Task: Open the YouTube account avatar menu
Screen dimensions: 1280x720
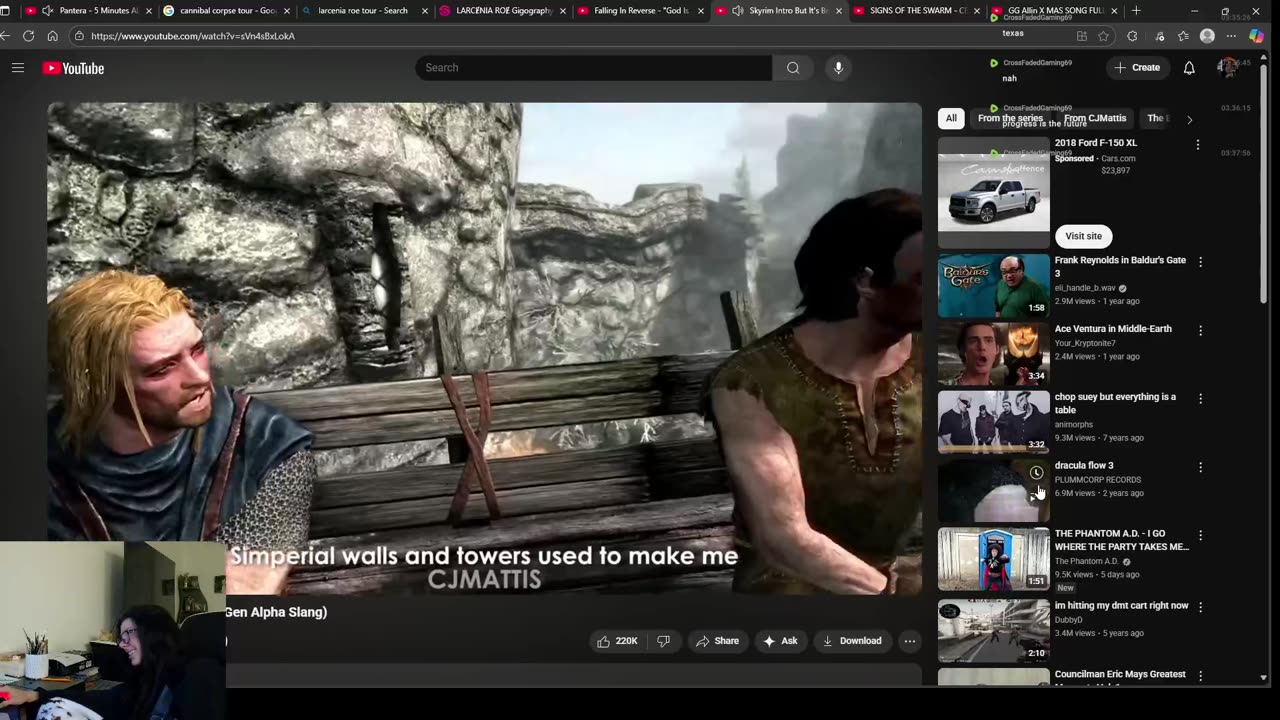Action: coord(1227,67)
